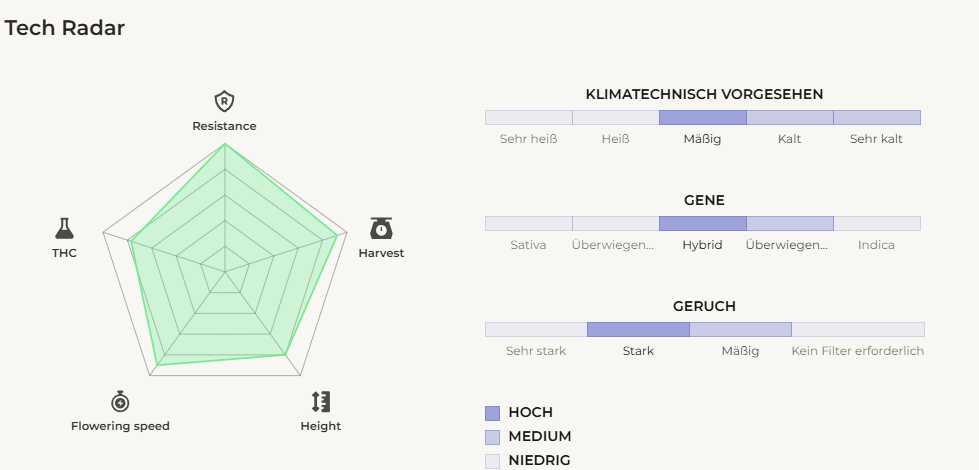The height and width of the screenshot is (470, 979).
Task: Select the Mäßig climate bar segment
Action: (x=702, y=118)
